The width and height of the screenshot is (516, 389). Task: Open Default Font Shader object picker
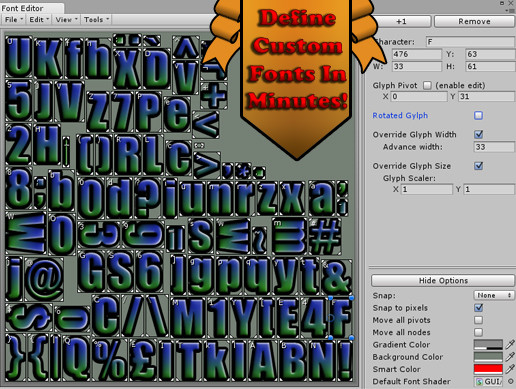[510, 381]
